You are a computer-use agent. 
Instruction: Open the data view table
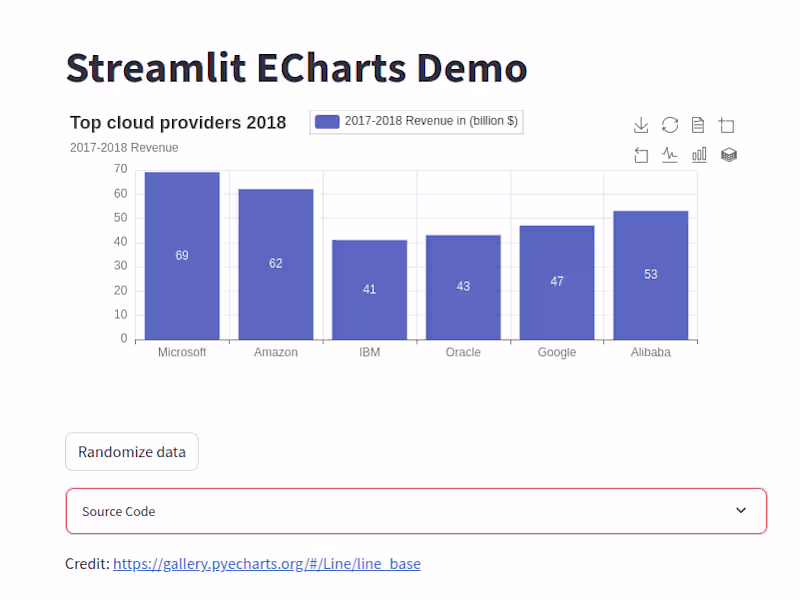698,125
